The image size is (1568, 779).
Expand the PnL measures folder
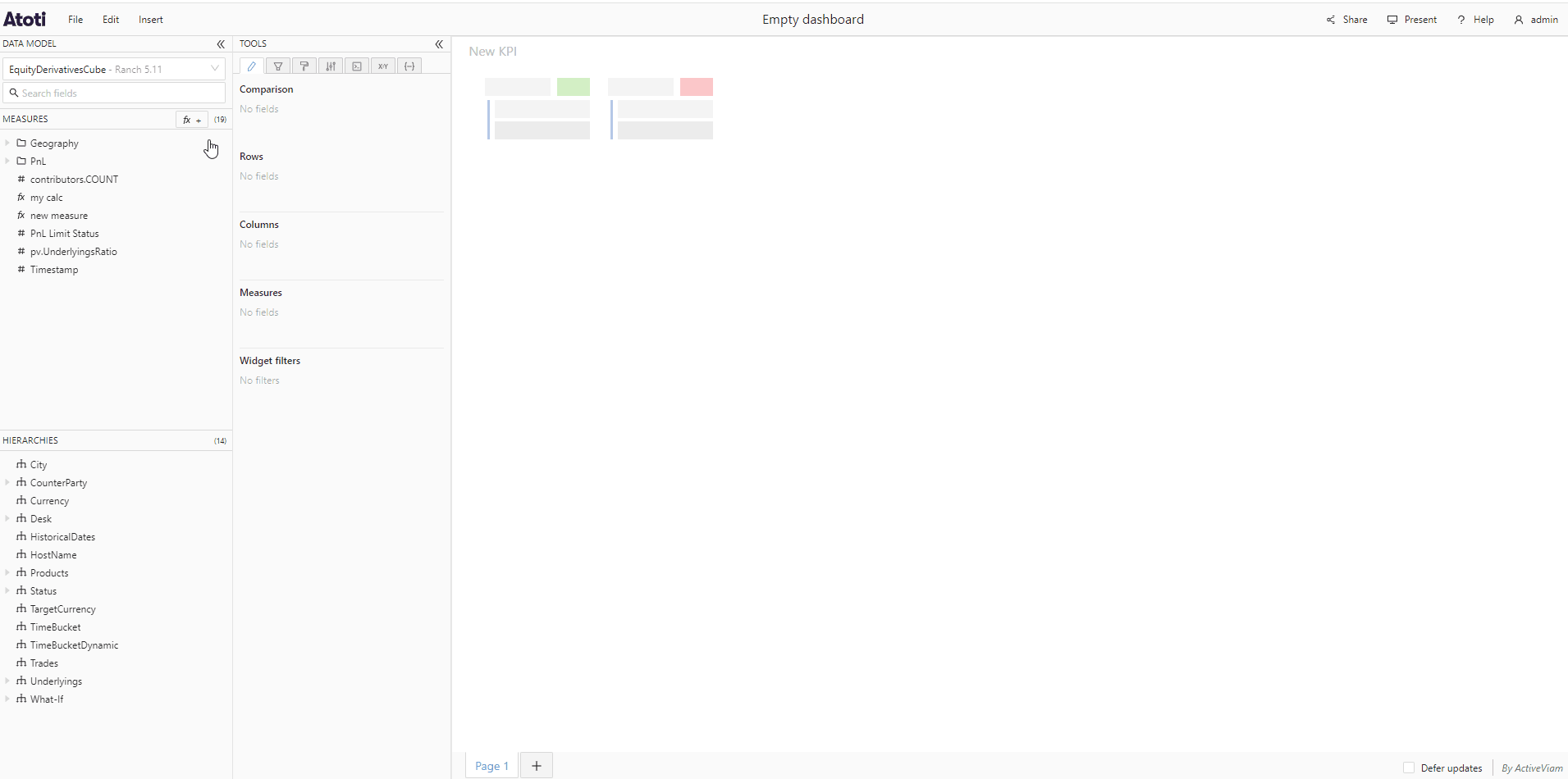click(x=7, y=161)
